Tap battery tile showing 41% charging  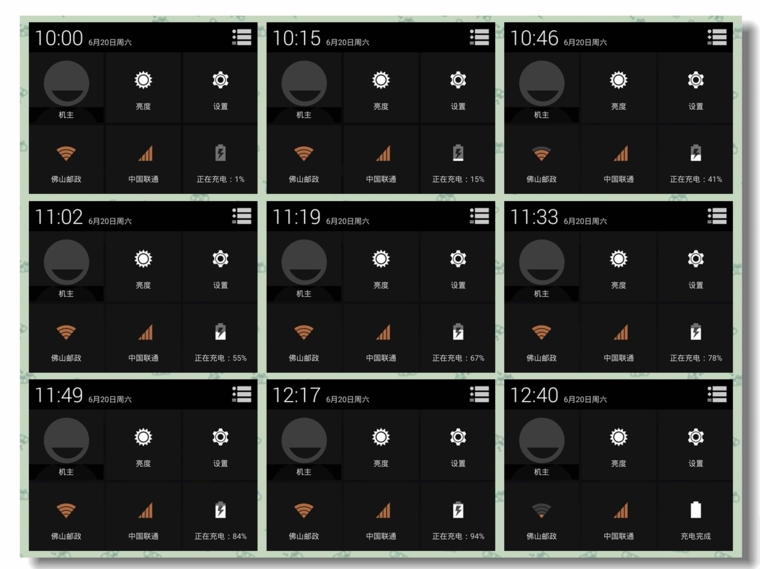pos(696,160)
